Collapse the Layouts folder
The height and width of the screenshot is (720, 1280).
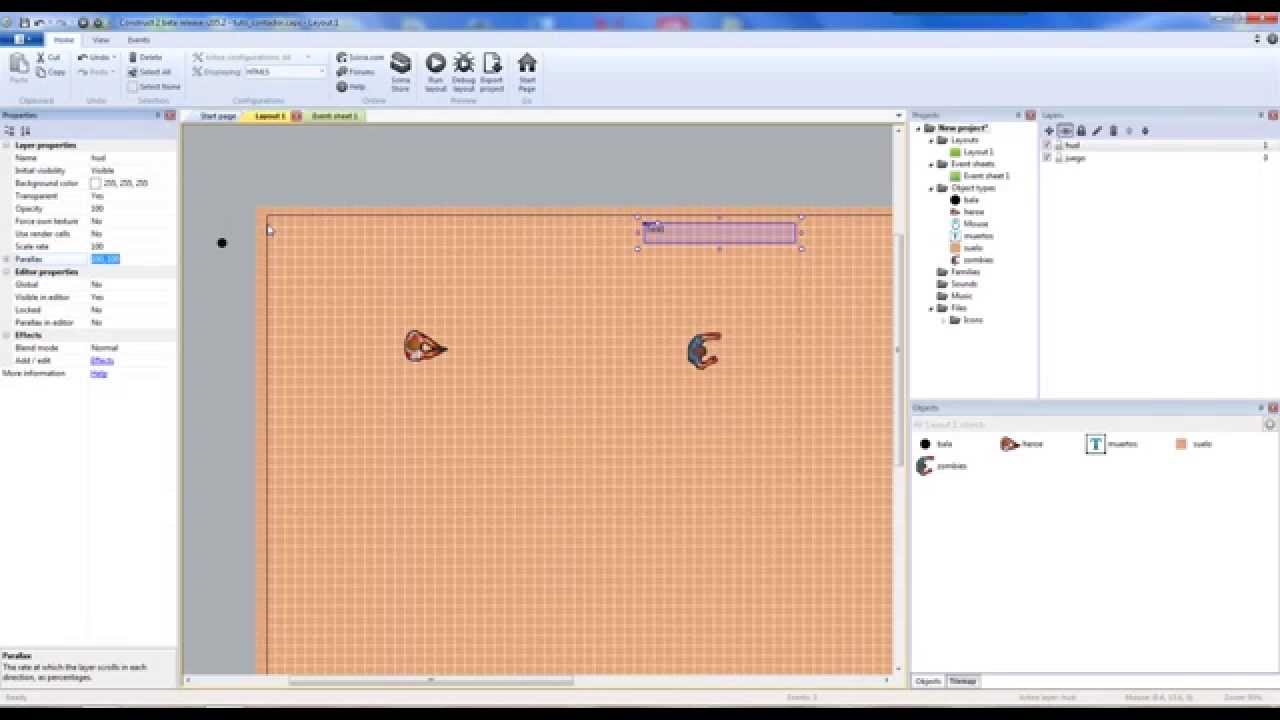coord(931,140)
